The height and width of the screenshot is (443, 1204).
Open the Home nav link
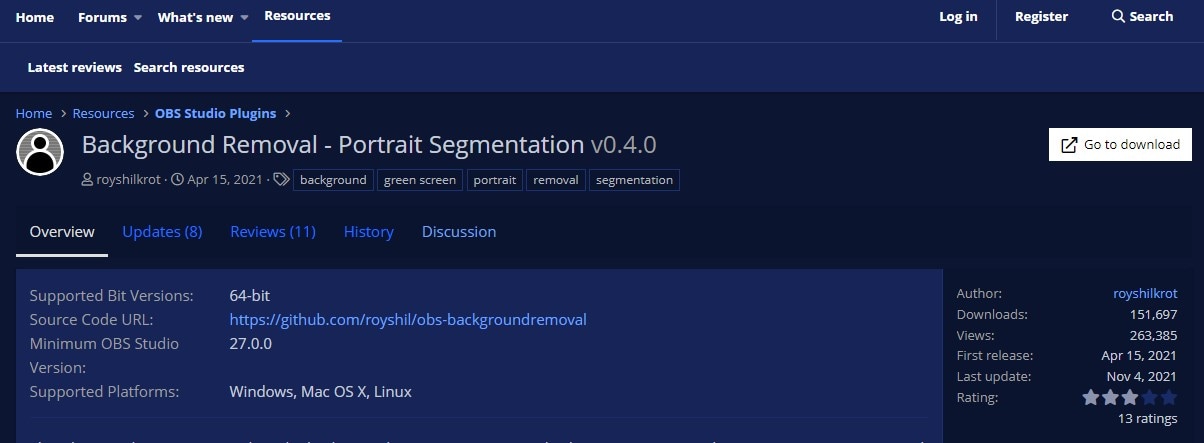pyautogui.click(x=35, y=17)
